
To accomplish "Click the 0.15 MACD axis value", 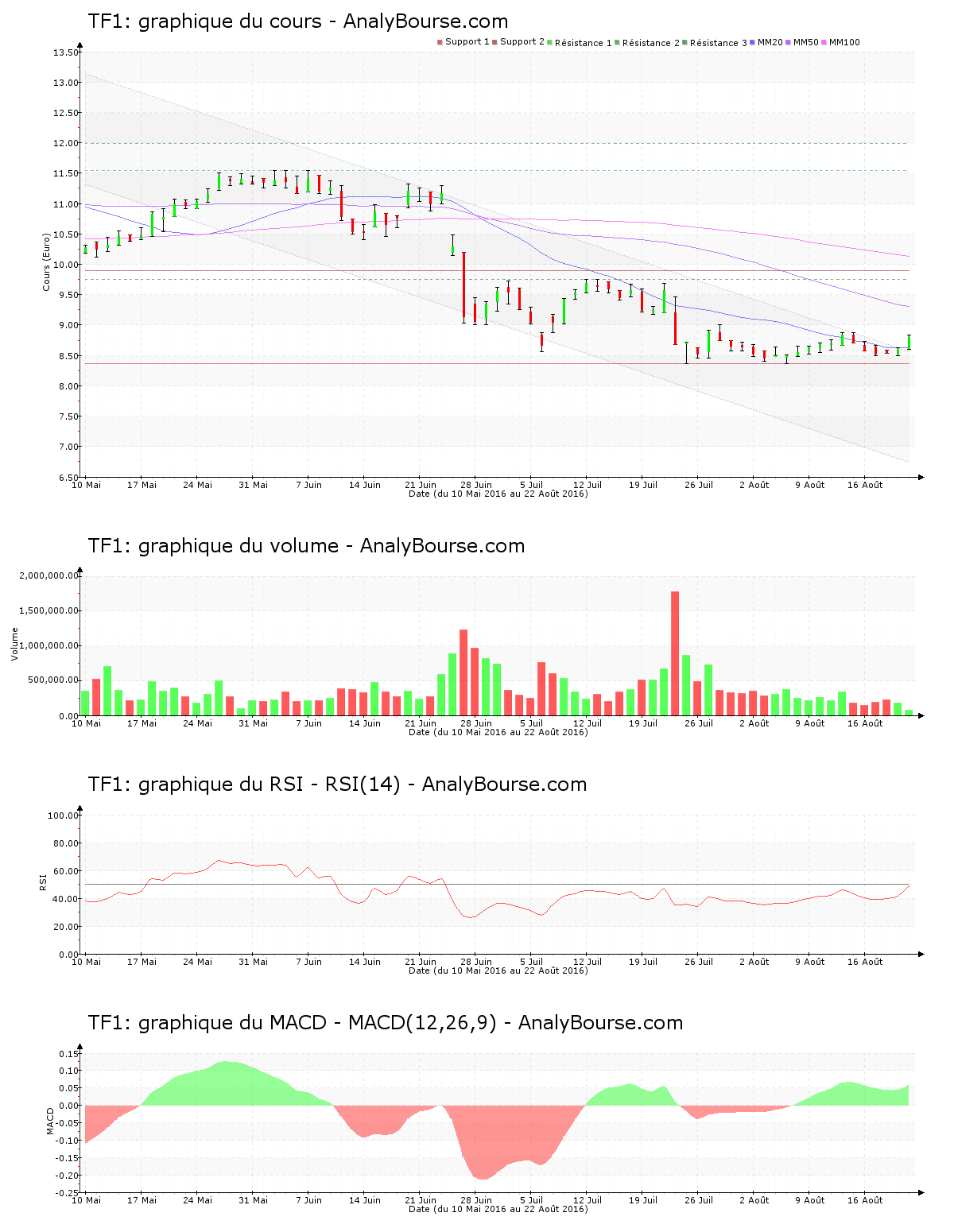I will pyautogui.click(x=68, y=1054).
